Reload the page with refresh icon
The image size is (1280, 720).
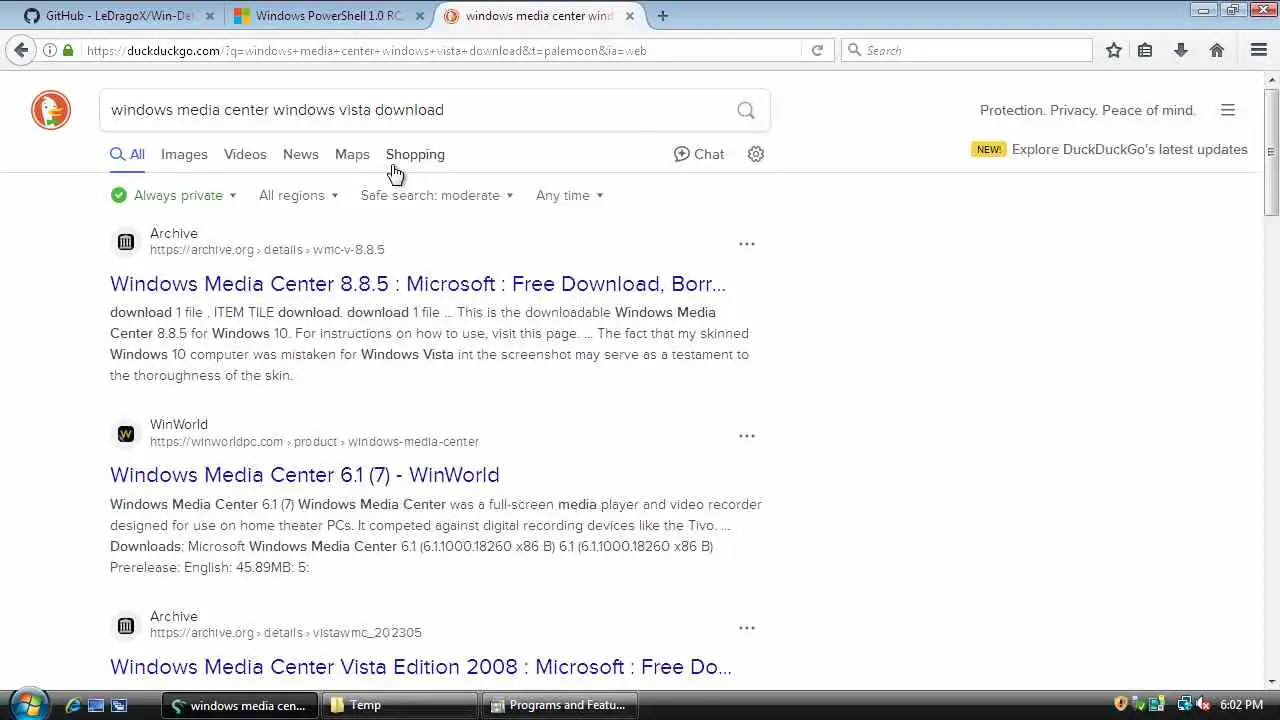coord(817,50)
